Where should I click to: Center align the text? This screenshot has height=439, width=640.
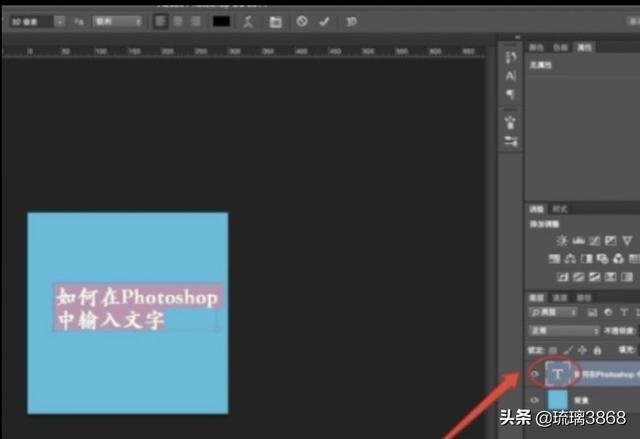point(178,21)
